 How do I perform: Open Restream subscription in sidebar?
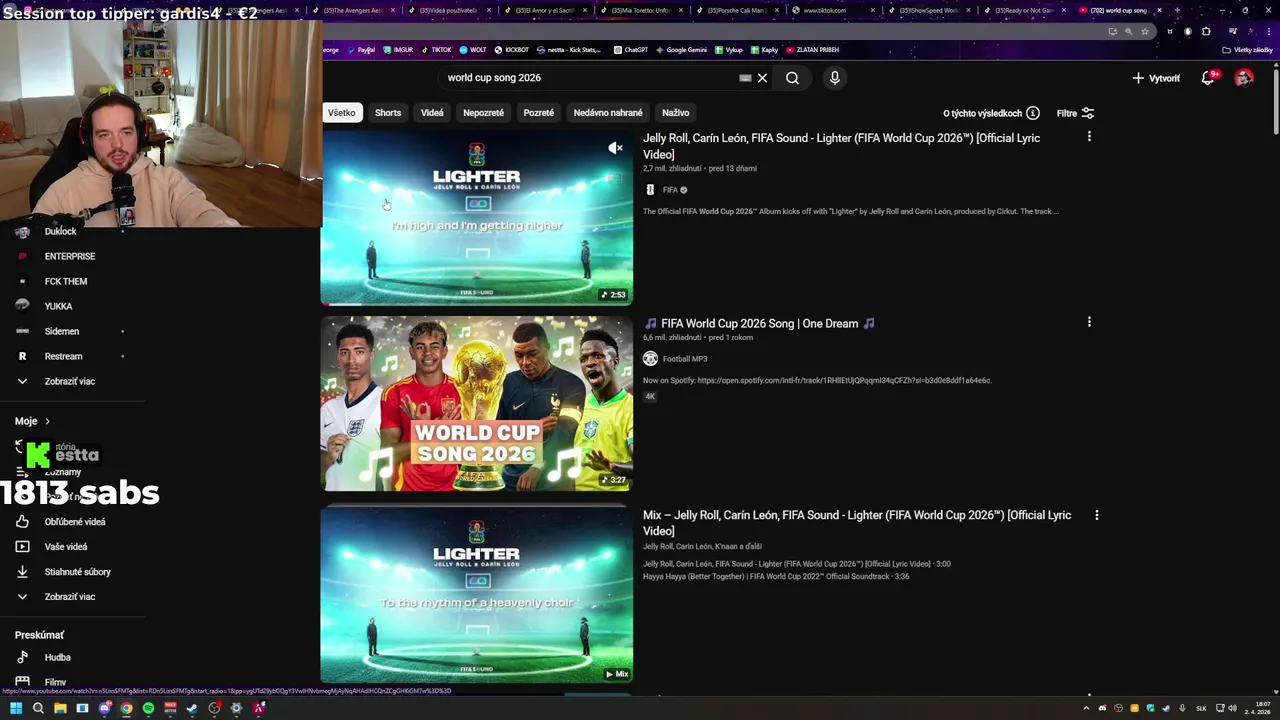[64, 356]
